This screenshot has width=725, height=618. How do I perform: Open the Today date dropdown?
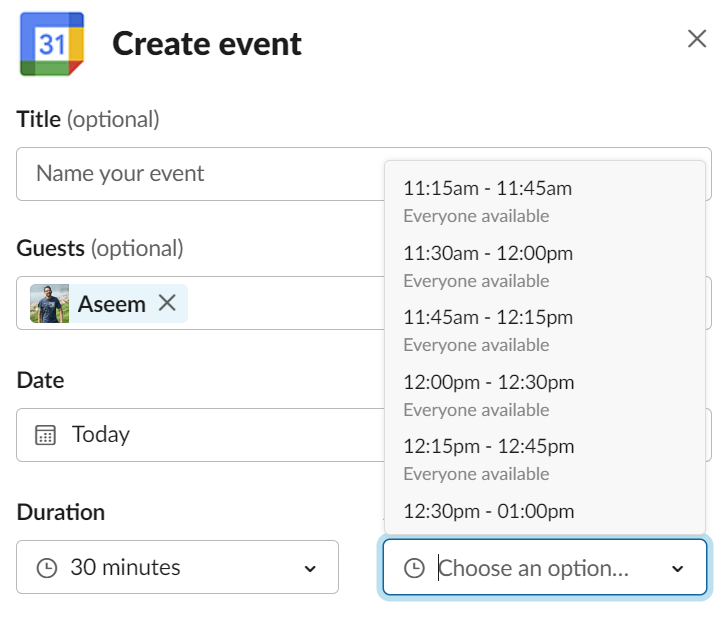click(x=200, y=434)
